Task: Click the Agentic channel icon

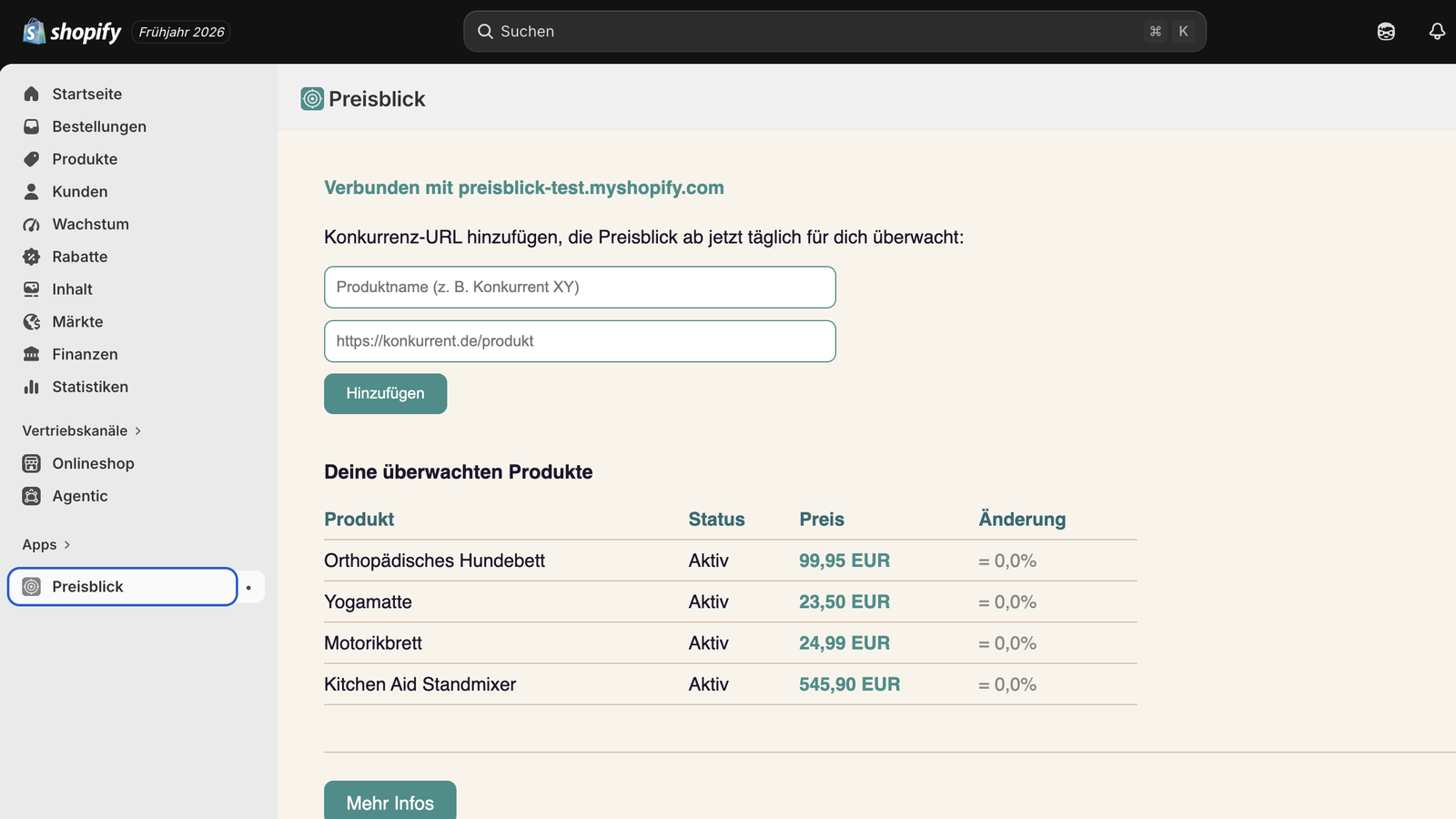Action: pyautogui.click(x=32, y=496)
